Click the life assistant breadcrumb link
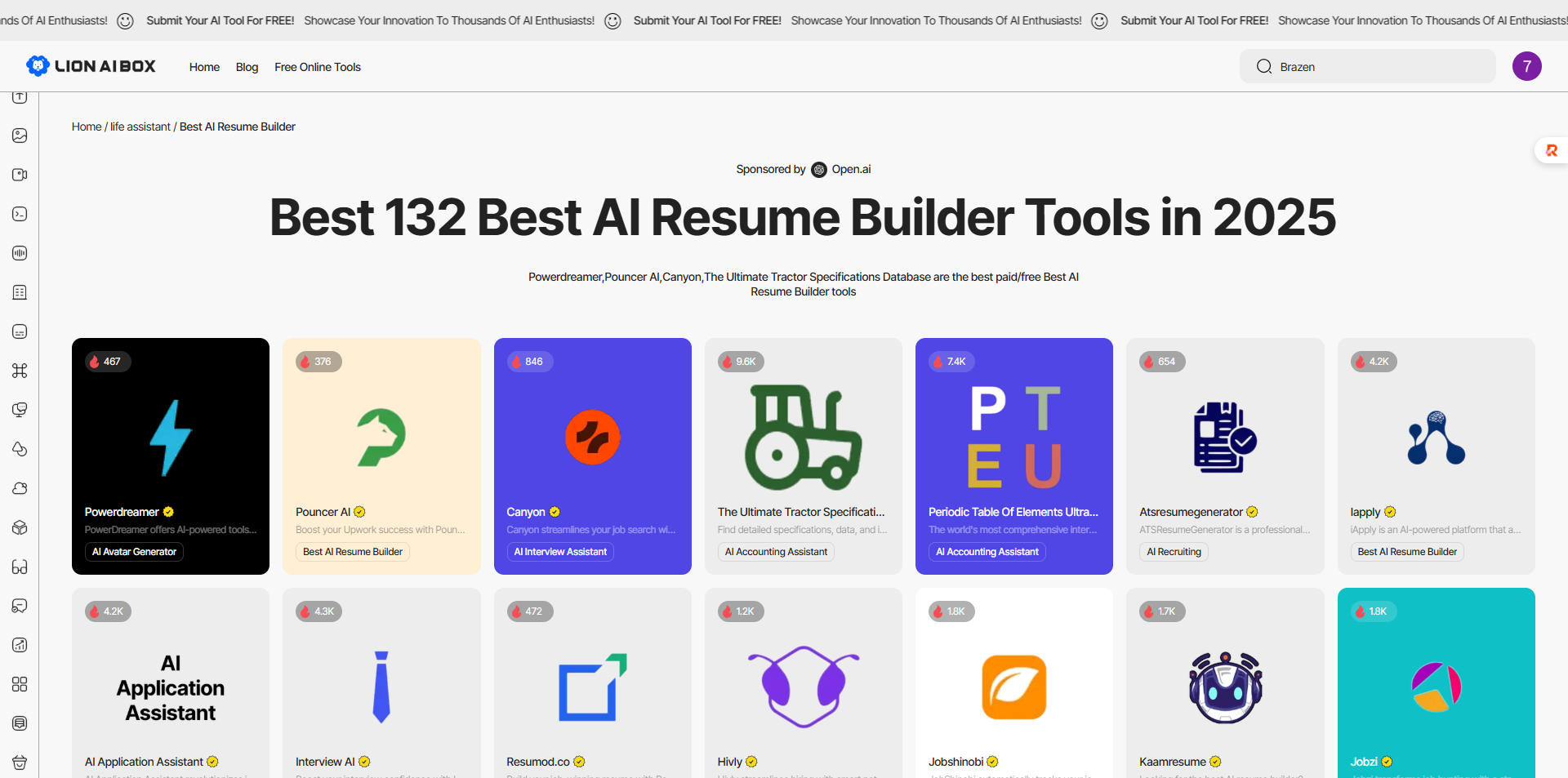Screen dimensions: 1568x778 pyautogui.click(x=140, y=127)
